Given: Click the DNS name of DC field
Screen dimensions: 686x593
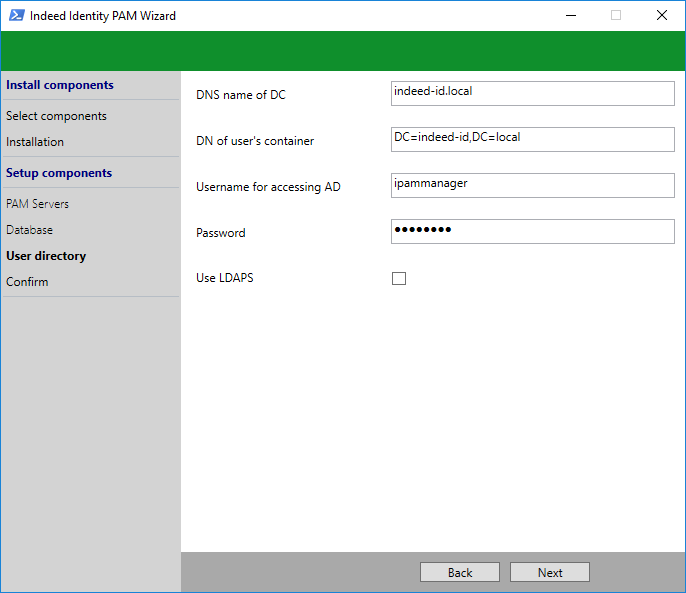Looking at the screenshot, I should [x=533, y=93].
